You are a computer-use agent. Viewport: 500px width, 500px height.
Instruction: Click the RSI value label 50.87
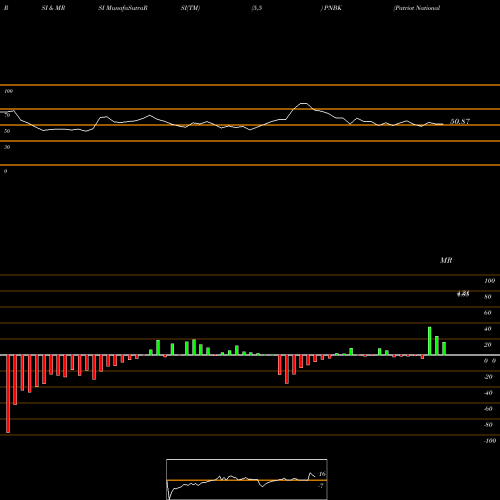point(460,121)
